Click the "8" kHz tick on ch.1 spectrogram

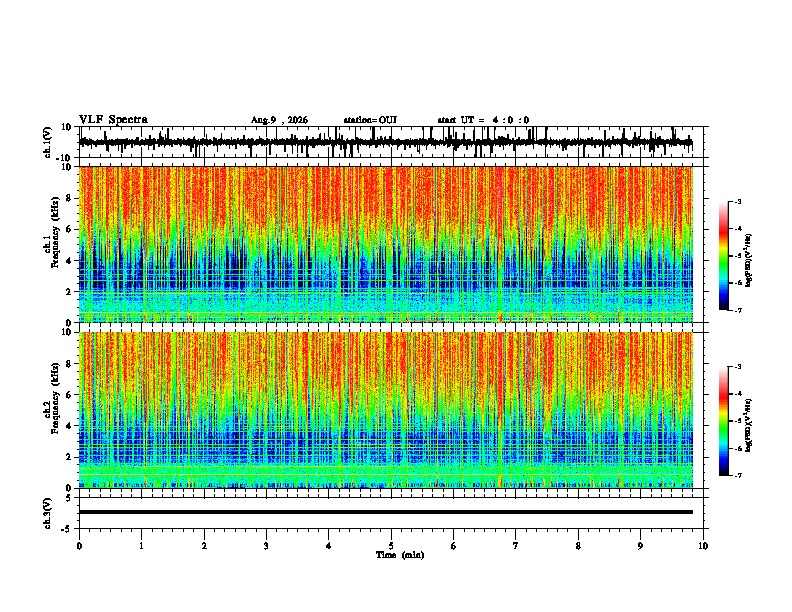[70, 198]
